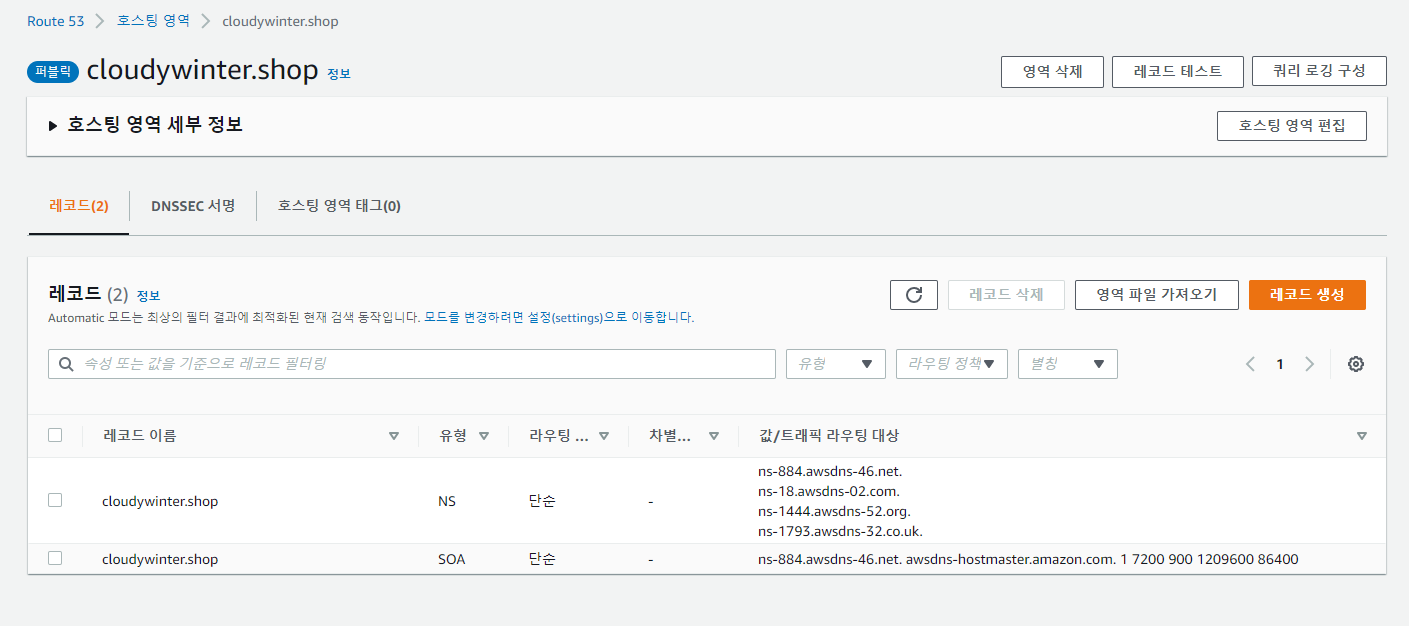Click ns-1444.awsdns-52.org. value
This screenshot has height=626, width=1409.
click(x=833, y=511)
